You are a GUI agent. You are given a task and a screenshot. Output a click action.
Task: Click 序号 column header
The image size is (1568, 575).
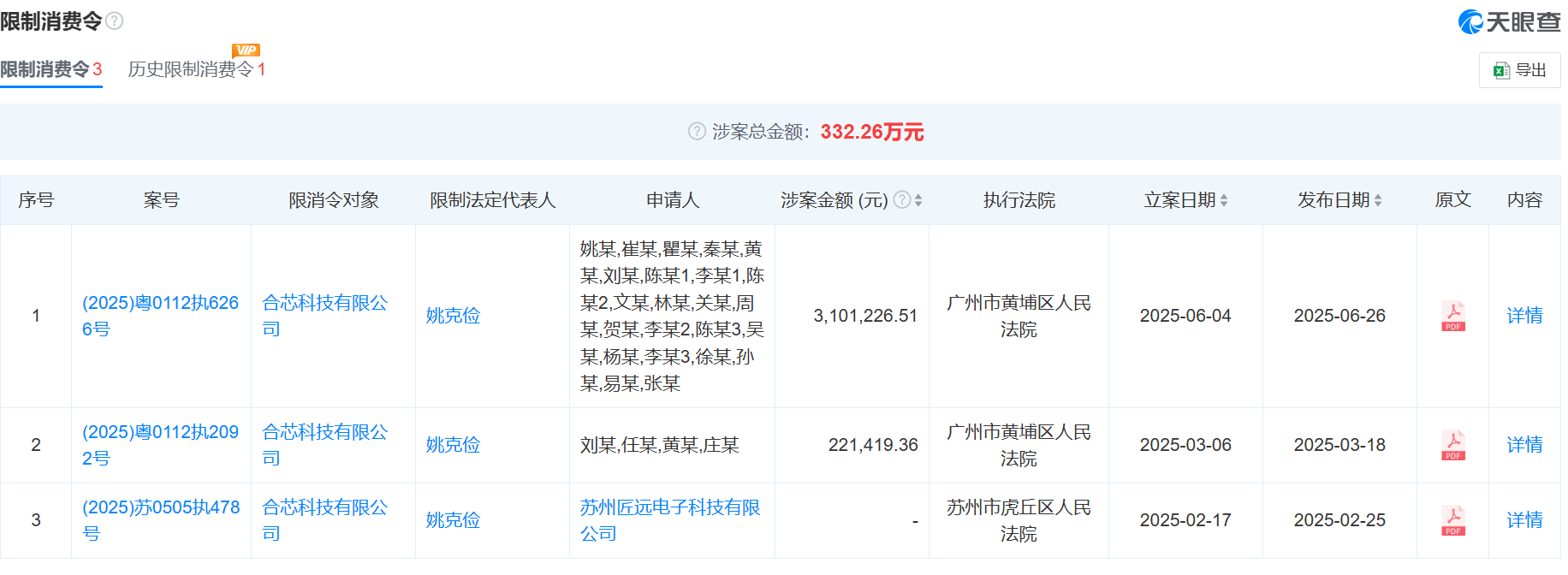tap(36, 200)
